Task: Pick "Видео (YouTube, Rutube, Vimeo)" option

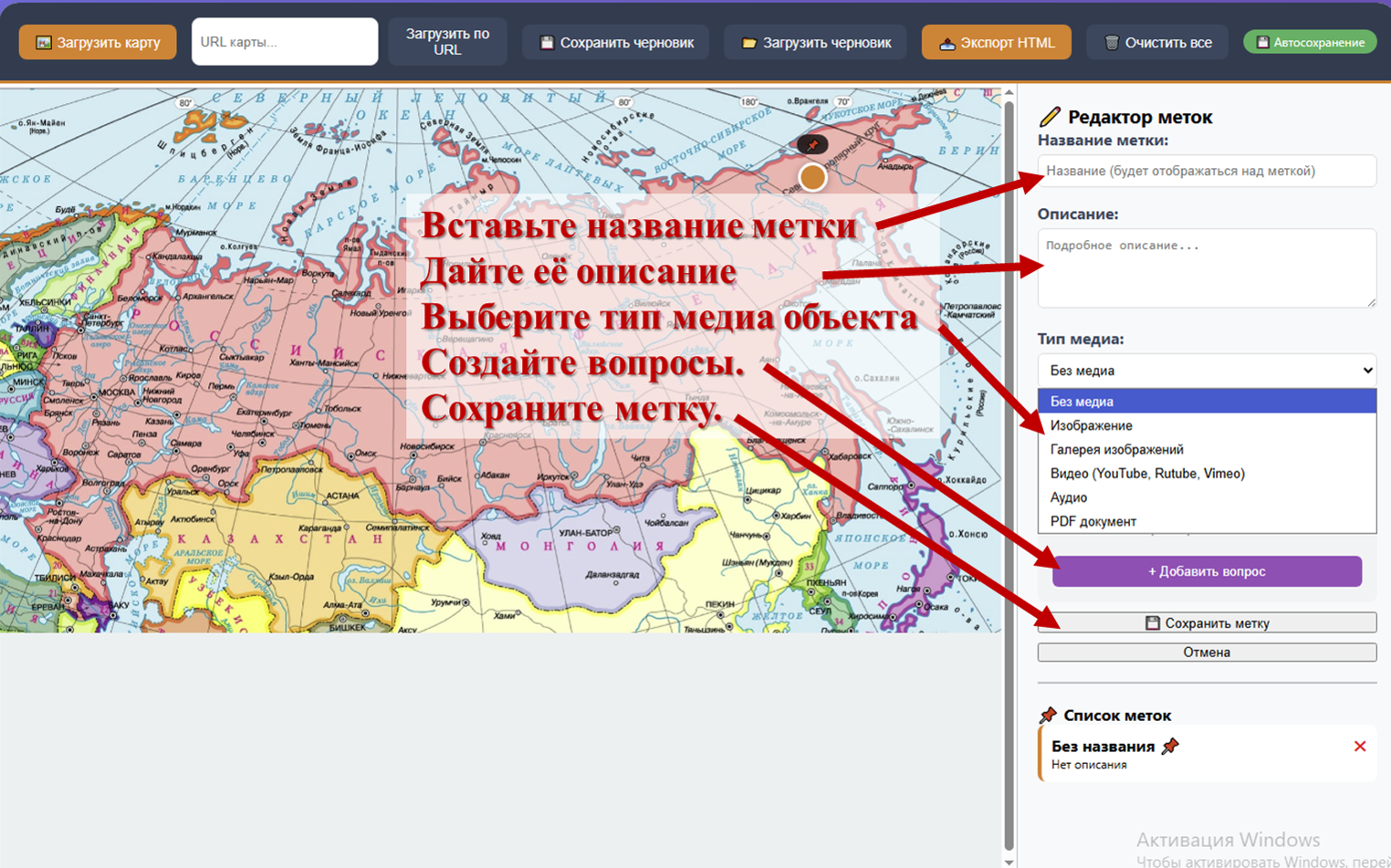Action: tap(1146, 474)
